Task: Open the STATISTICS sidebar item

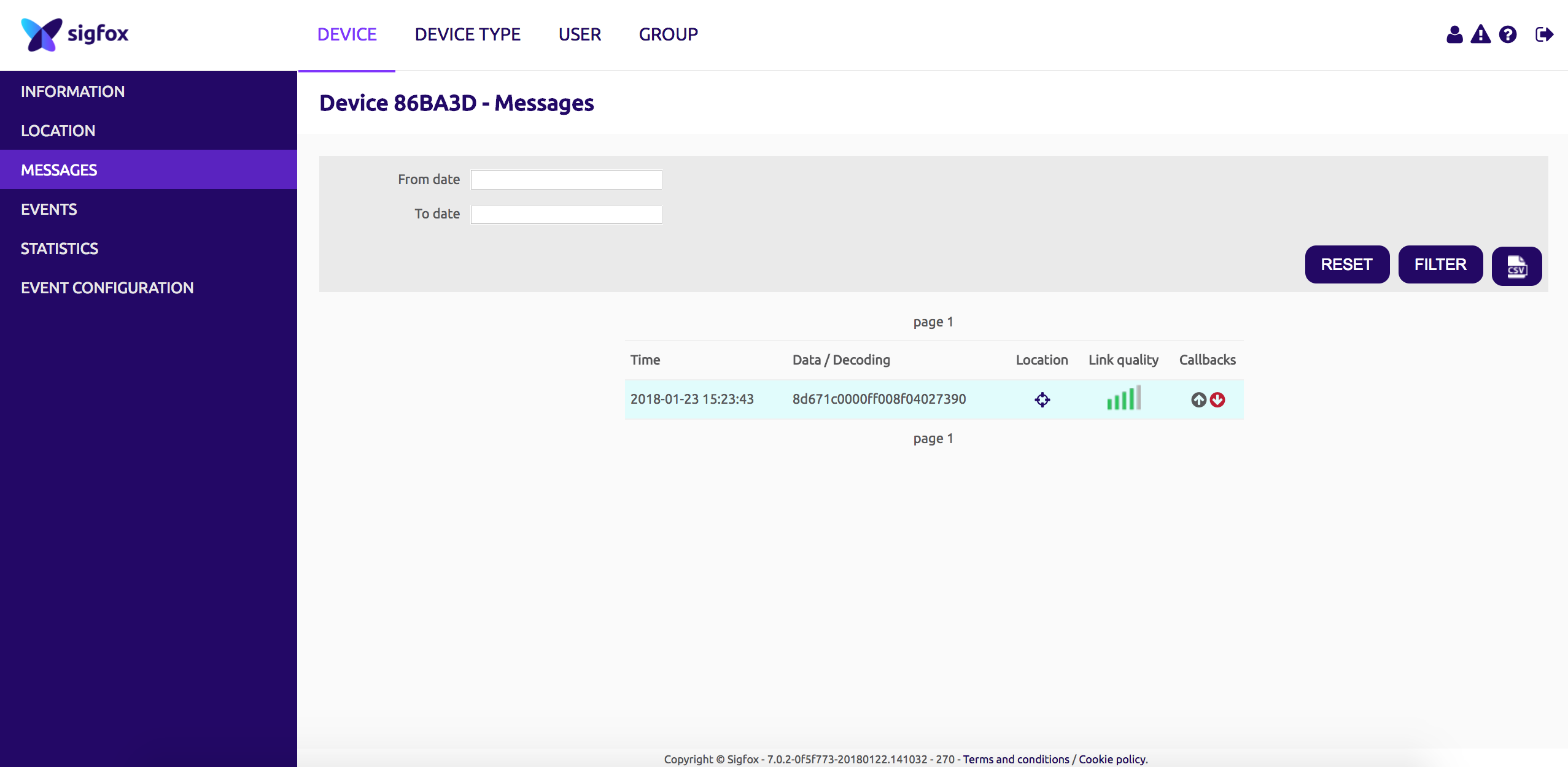Action: pos(59,248)
